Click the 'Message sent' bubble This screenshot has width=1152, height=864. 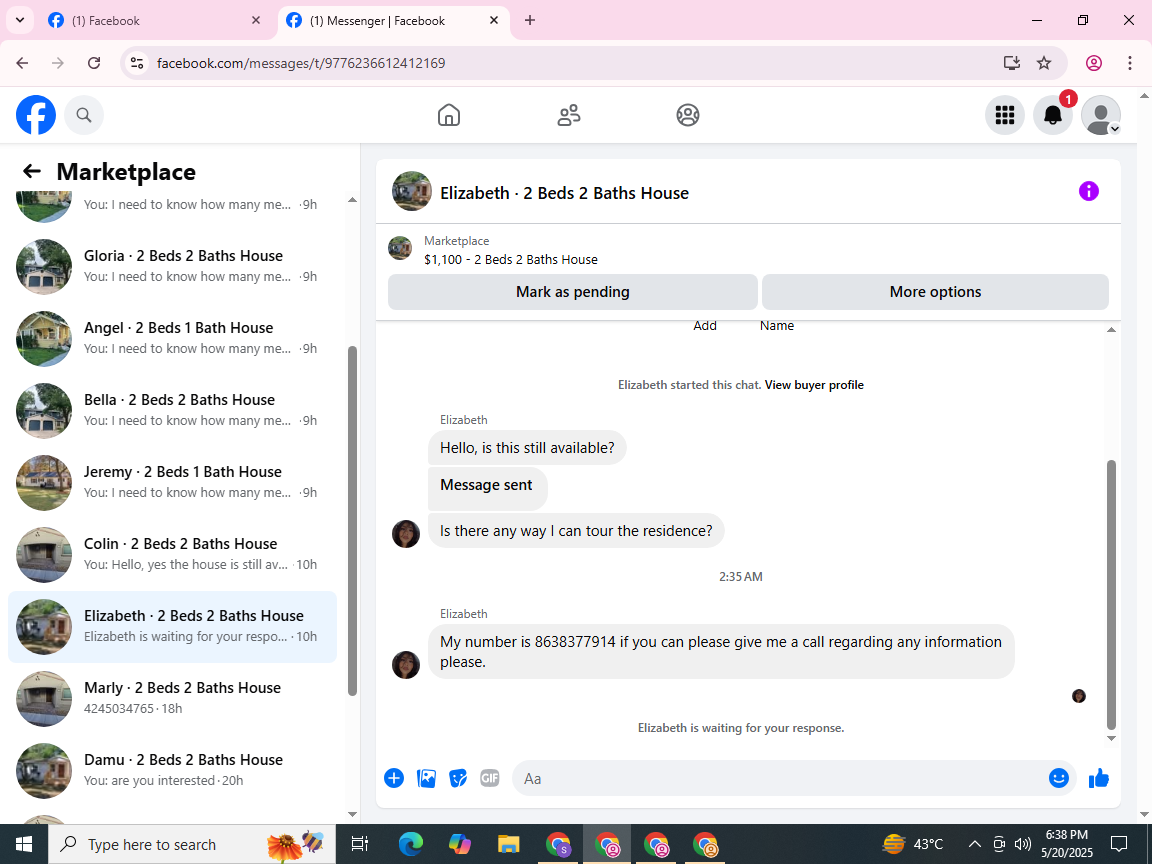click(487, 487)
